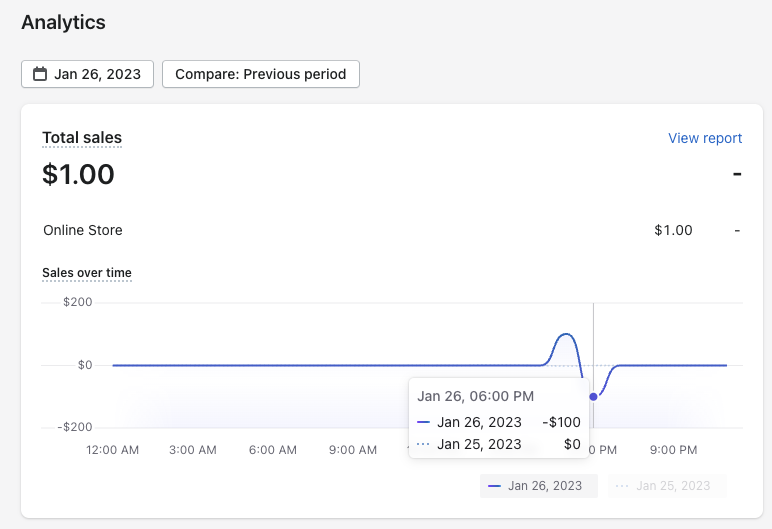Open the View report link
Screen dimensions: 772x529
pos(705,138)
